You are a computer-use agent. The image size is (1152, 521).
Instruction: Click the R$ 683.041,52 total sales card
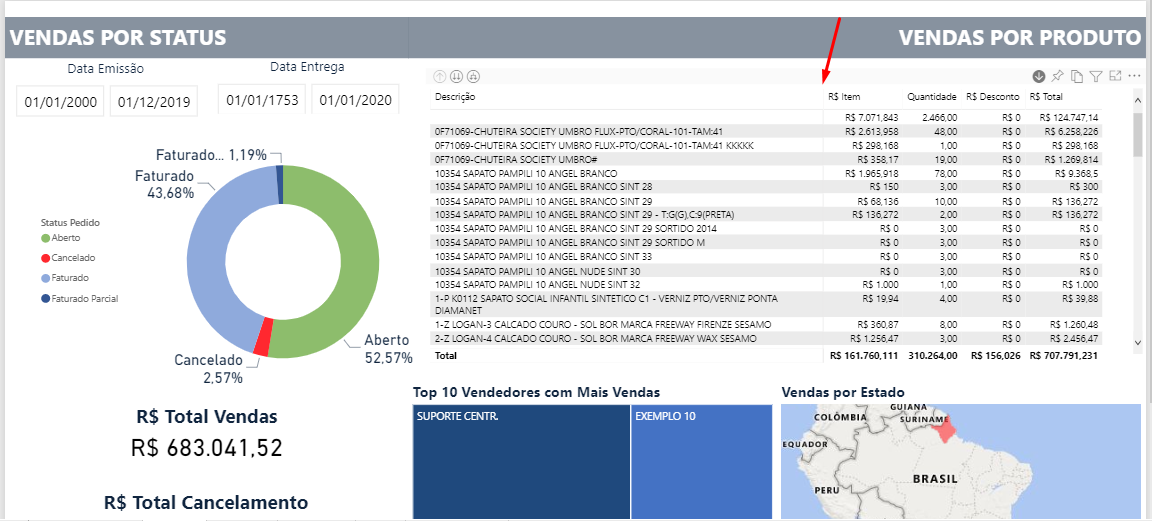click(207, 448)
